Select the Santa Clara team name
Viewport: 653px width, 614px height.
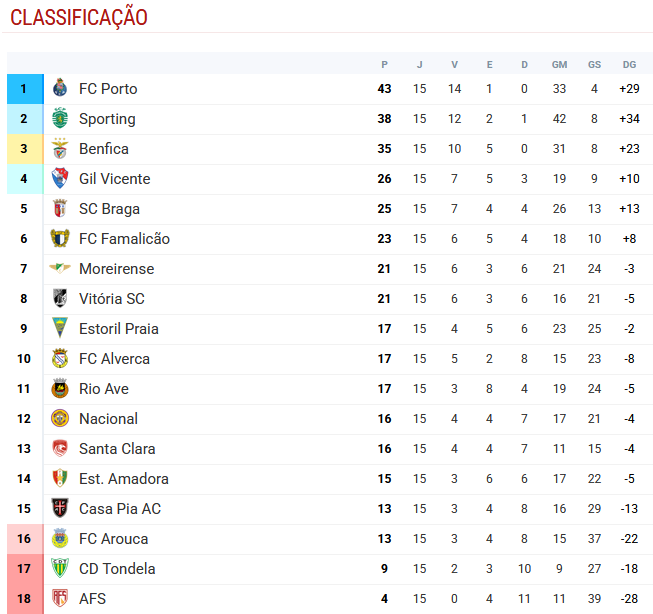point(117,449)
